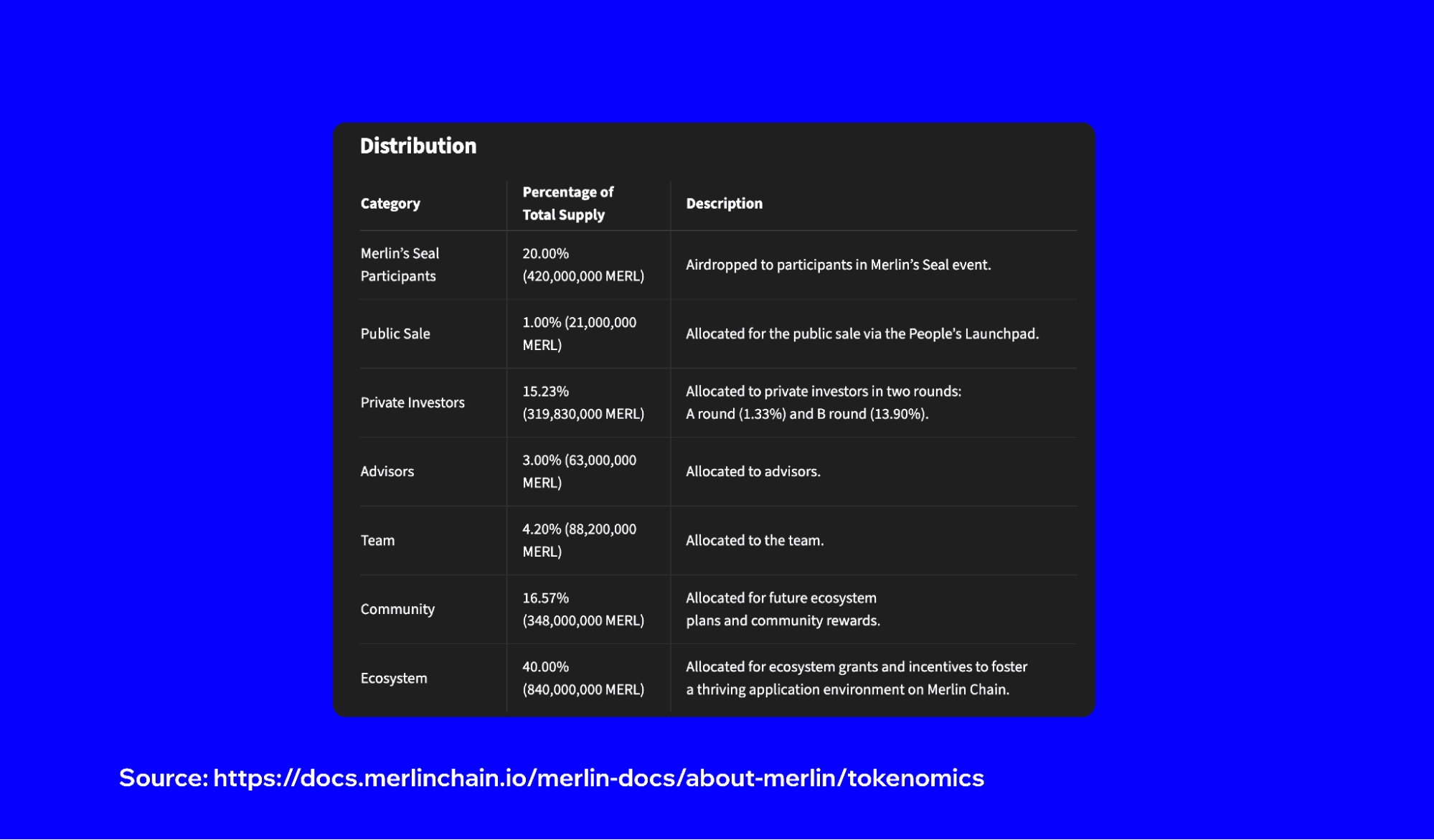
Task: Select the 15.23% (319,830,000 MERL) value
Action: (x=583, y=402)
